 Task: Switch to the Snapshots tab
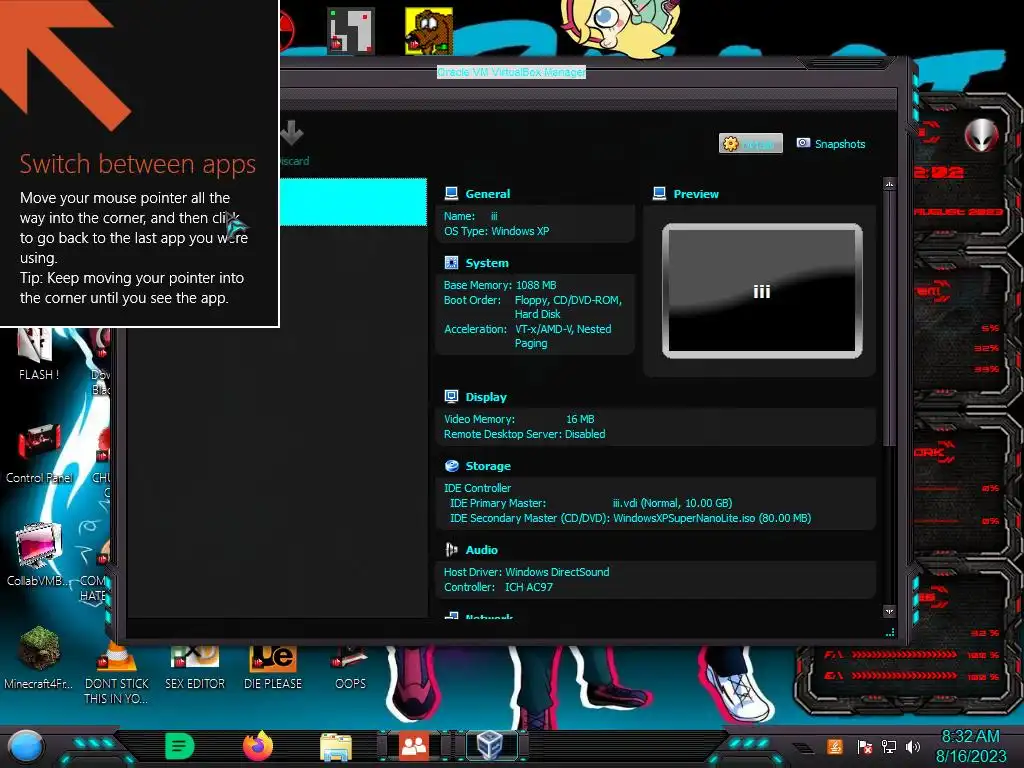click(831, 144)
